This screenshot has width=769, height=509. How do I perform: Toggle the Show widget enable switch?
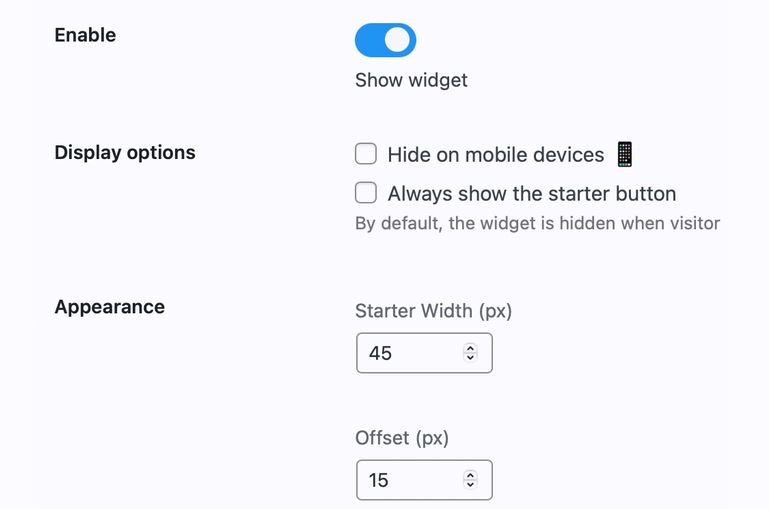[x=385, y=40]
